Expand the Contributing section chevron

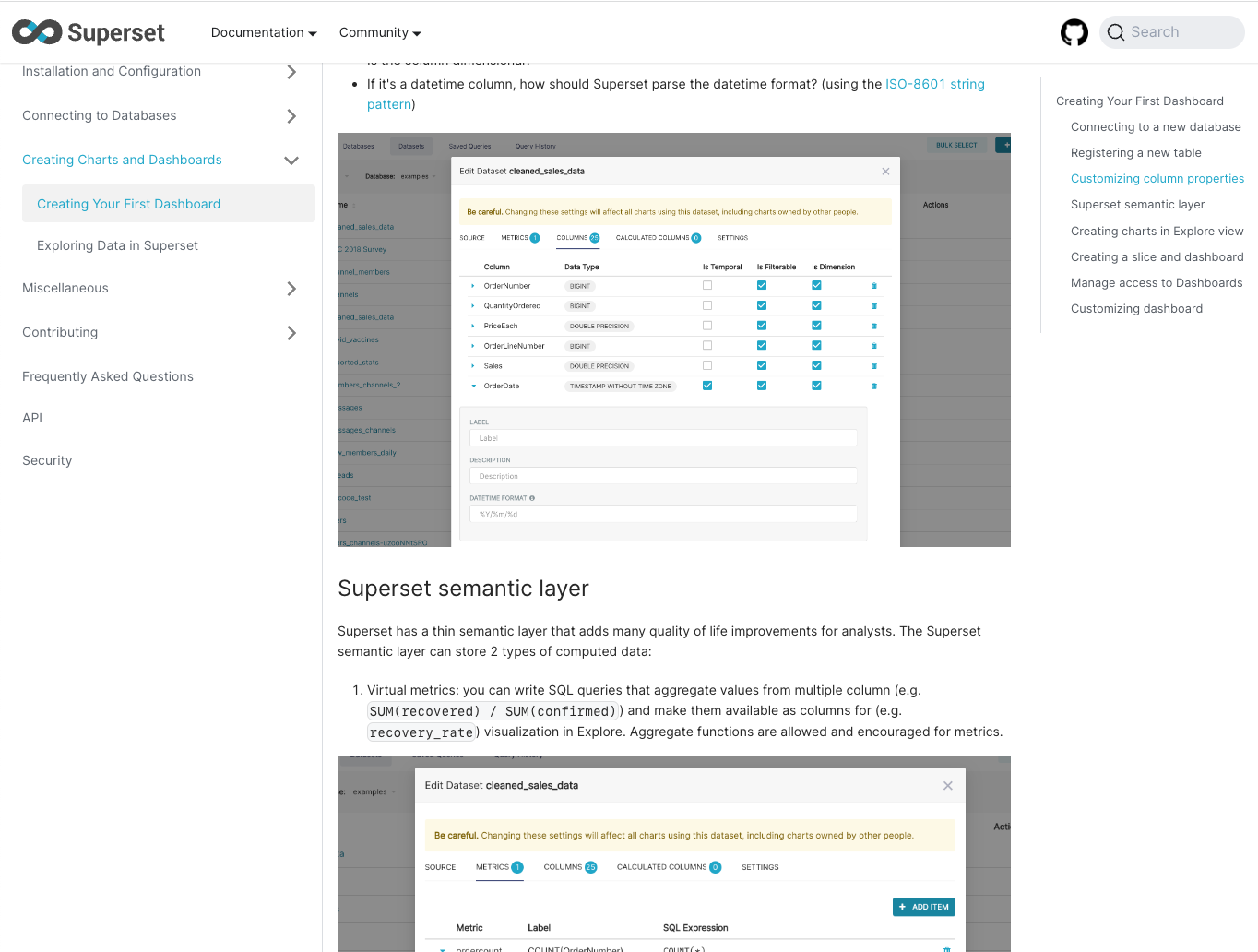291,333
